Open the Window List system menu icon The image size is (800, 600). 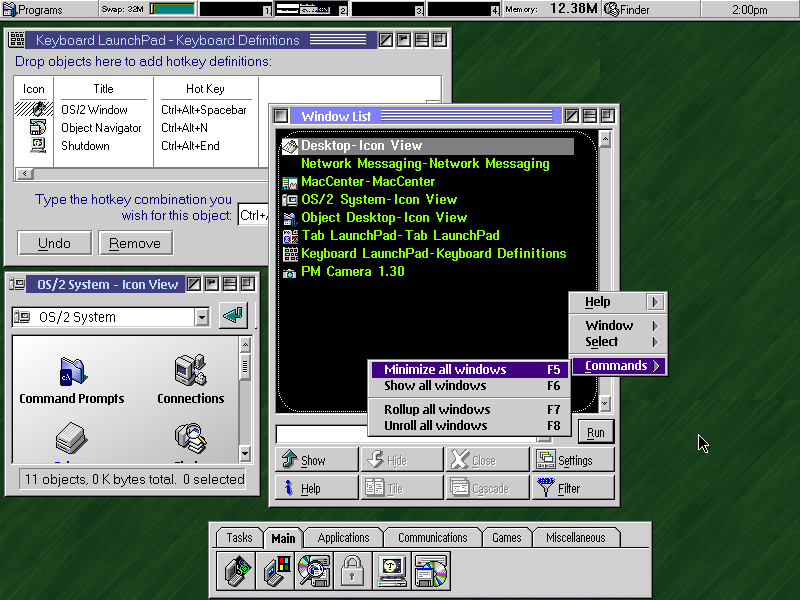pos(281,116)
